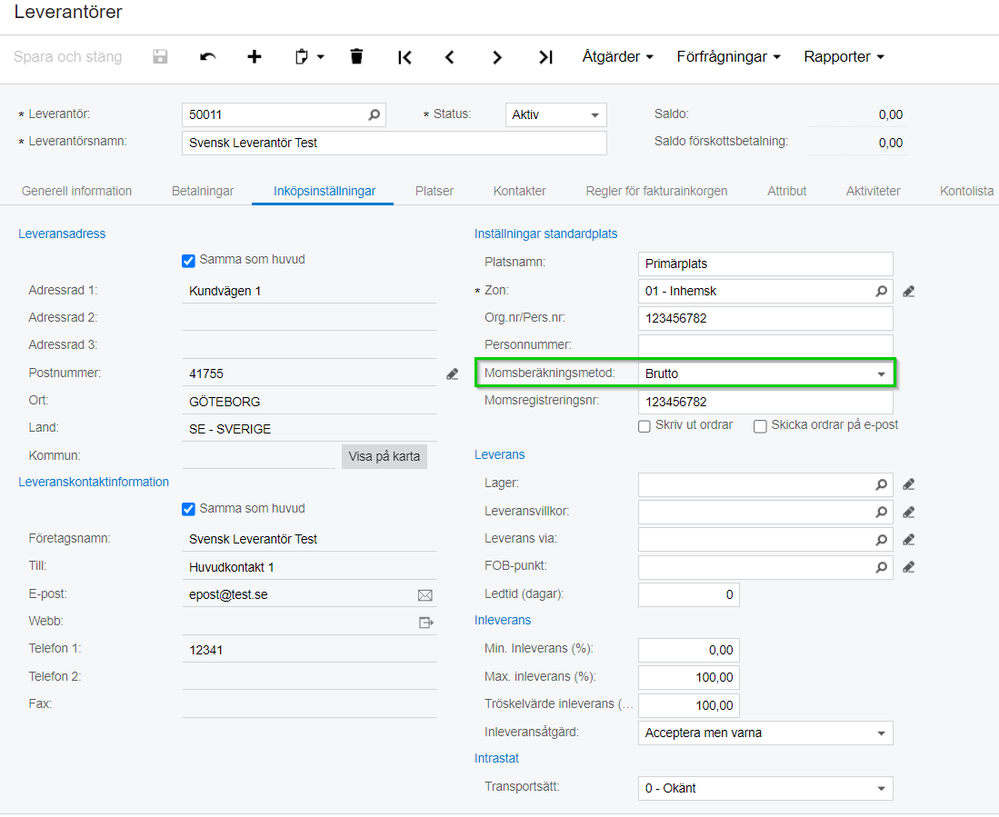Viewport: 999px width, 817px height.
Task: Click the search icon in Lager field
Action: [x=881, y=484]
